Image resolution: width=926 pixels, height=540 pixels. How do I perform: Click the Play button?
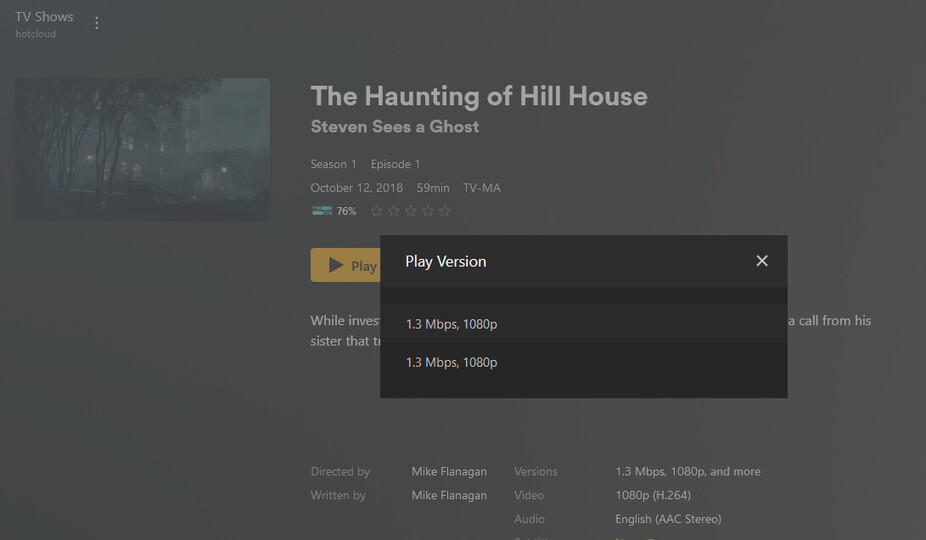point(345,265)
